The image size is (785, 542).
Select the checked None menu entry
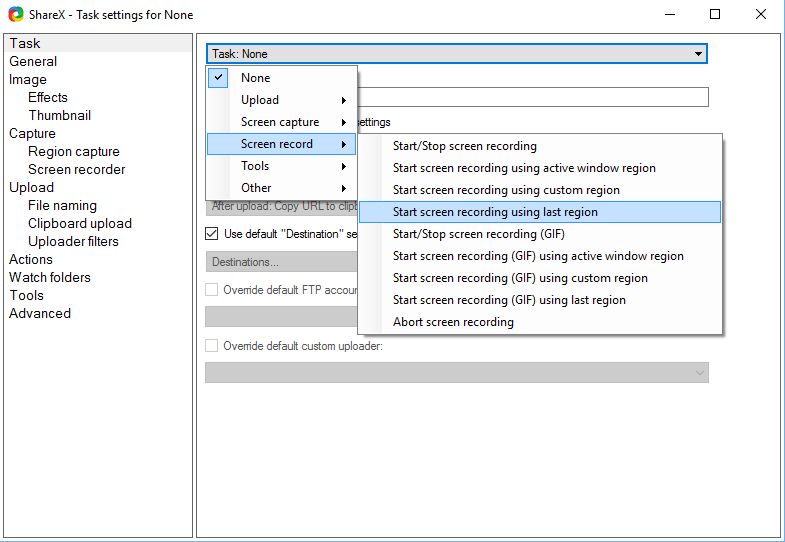(x=281, y=78)
